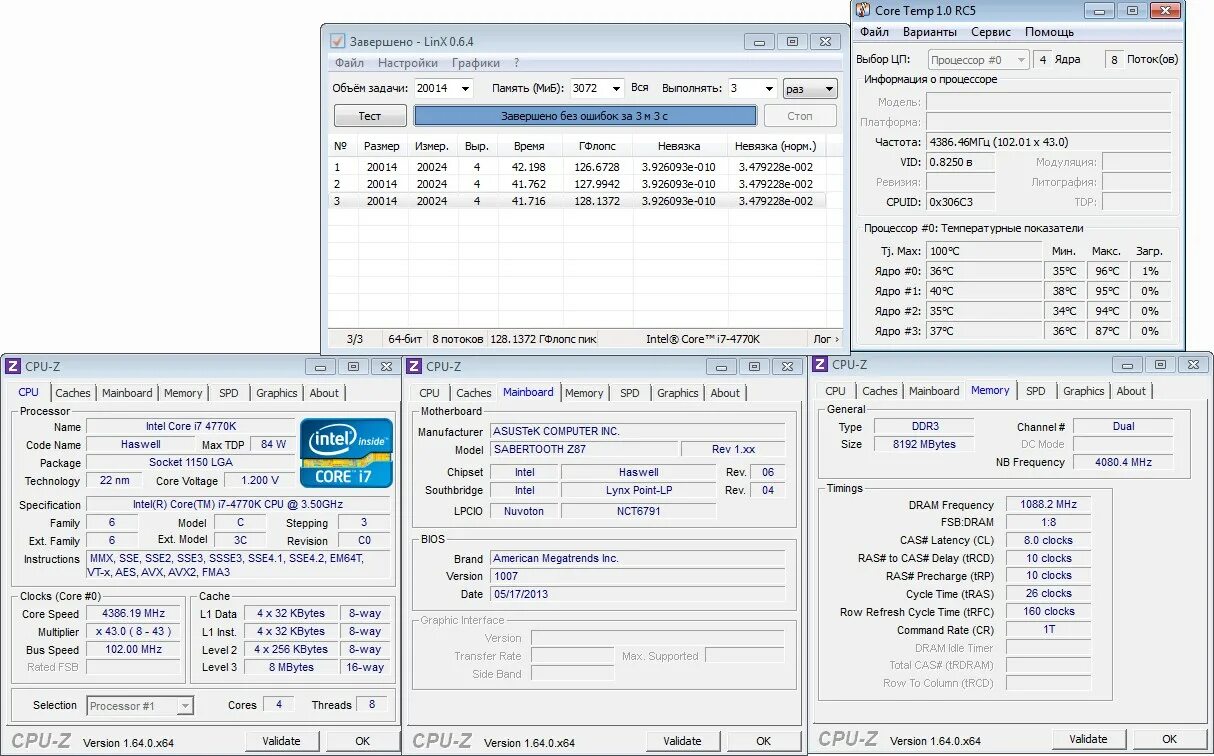The image size is (1214, 756).
Task: Switch to SPD tab in left CPU-Z
Action: [x=229, y=393]
